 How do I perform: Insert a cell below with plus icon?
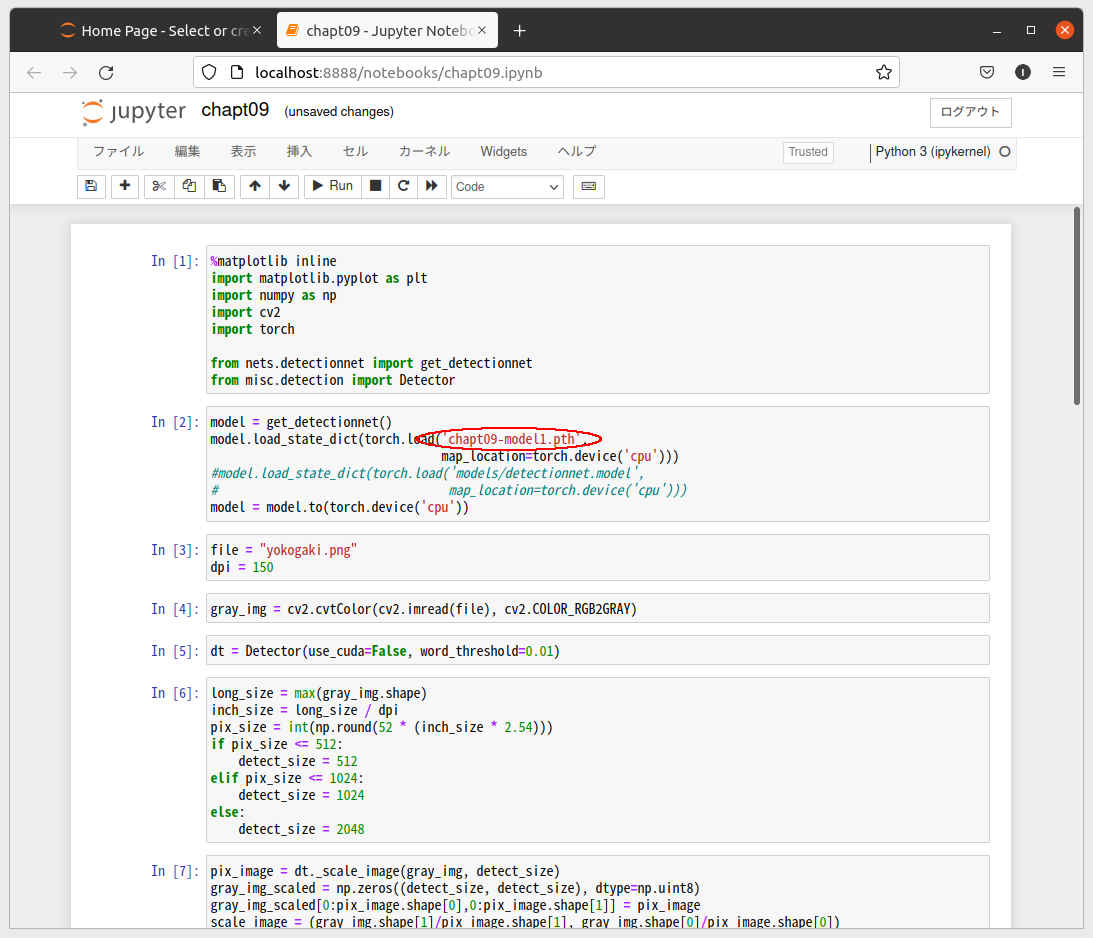click(x=125, y=186)
